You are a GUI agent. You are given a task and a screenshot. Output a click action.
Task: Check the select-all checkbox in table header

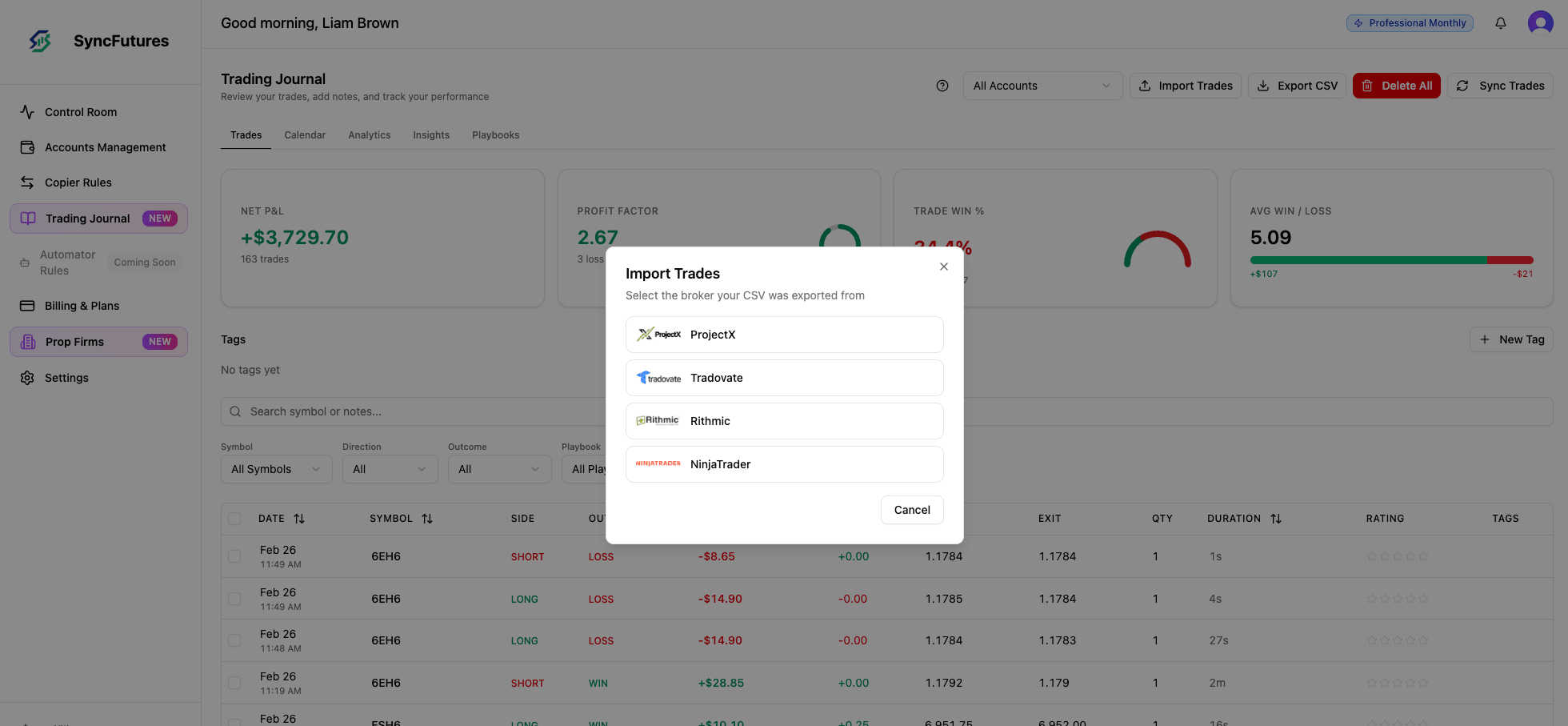tap(234, 519)
